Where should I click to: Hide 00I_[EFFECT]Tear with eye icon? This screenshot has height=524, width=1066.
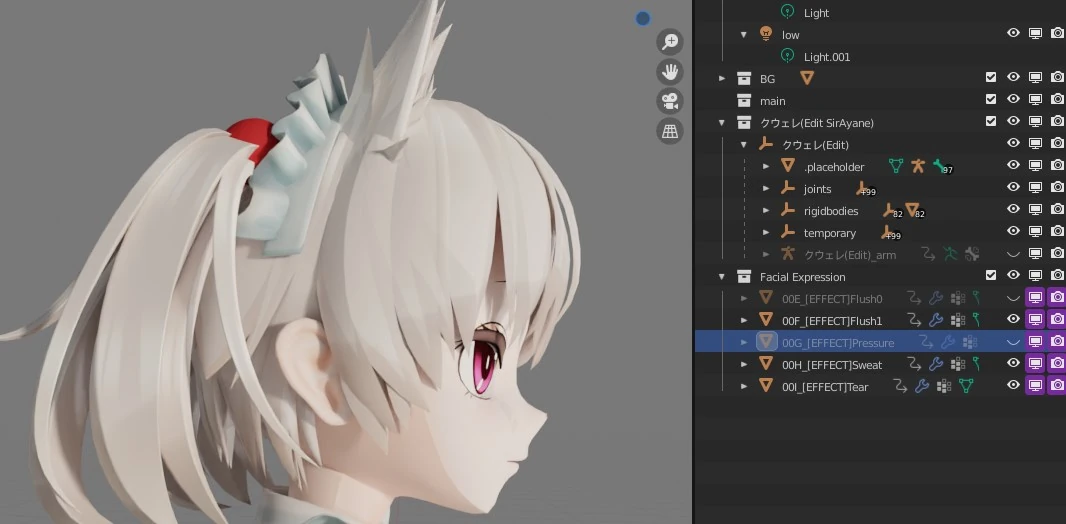(x=1013, y=385)
